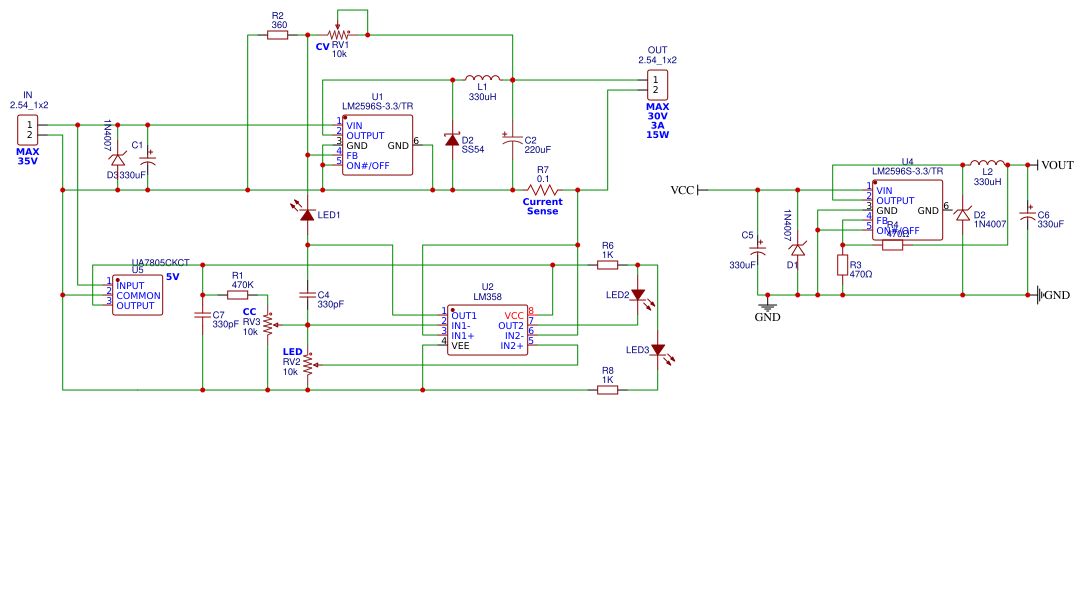Select the VOUT port terminal
Viewport: 1085px width, 605px height.
(1051, 165)
